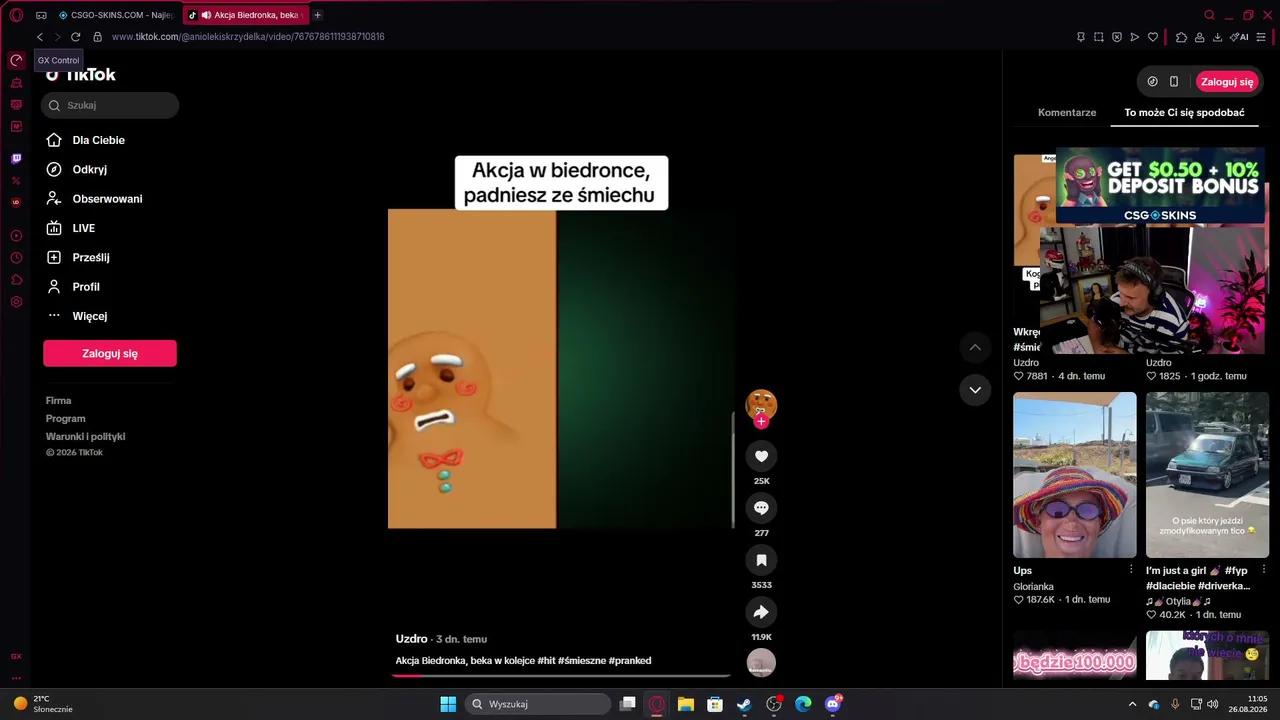1280x720 pixels.
Task: Click the #pranked hashtag in the caption
Action: pyautogui.click(x=630, y=661)
